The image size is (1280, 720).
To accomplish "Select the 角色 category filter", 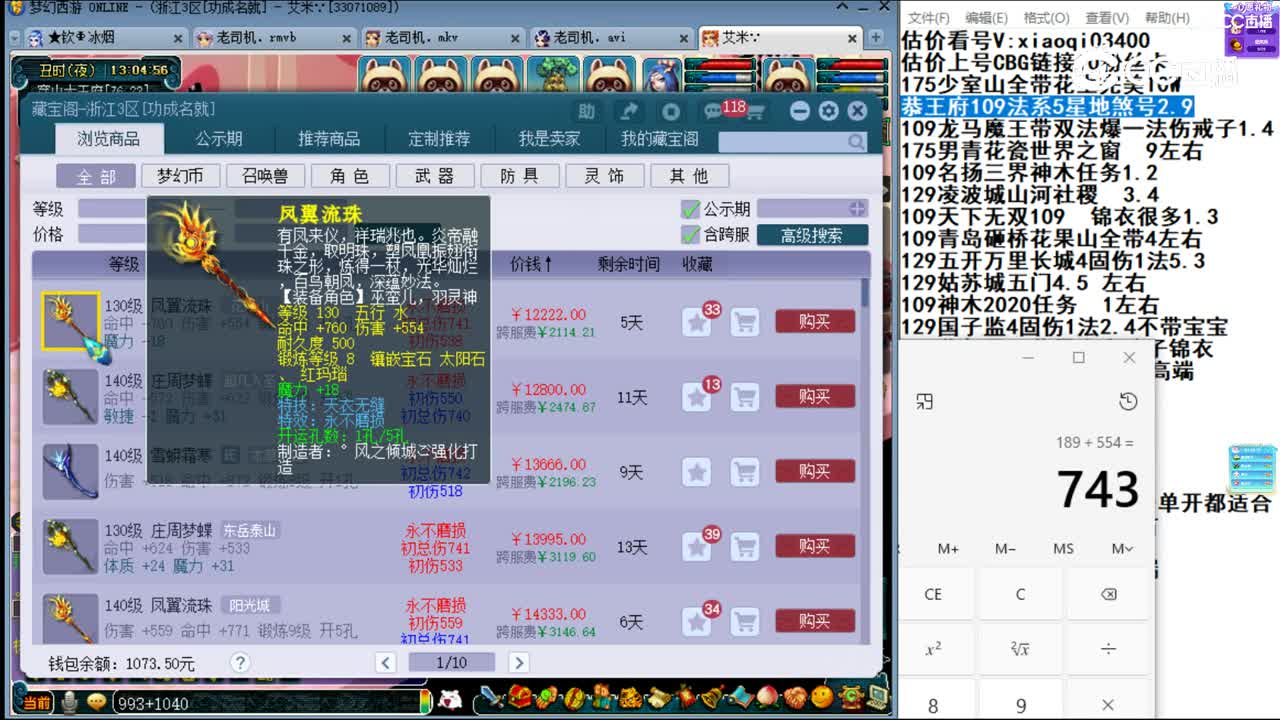I will point(350,176).
